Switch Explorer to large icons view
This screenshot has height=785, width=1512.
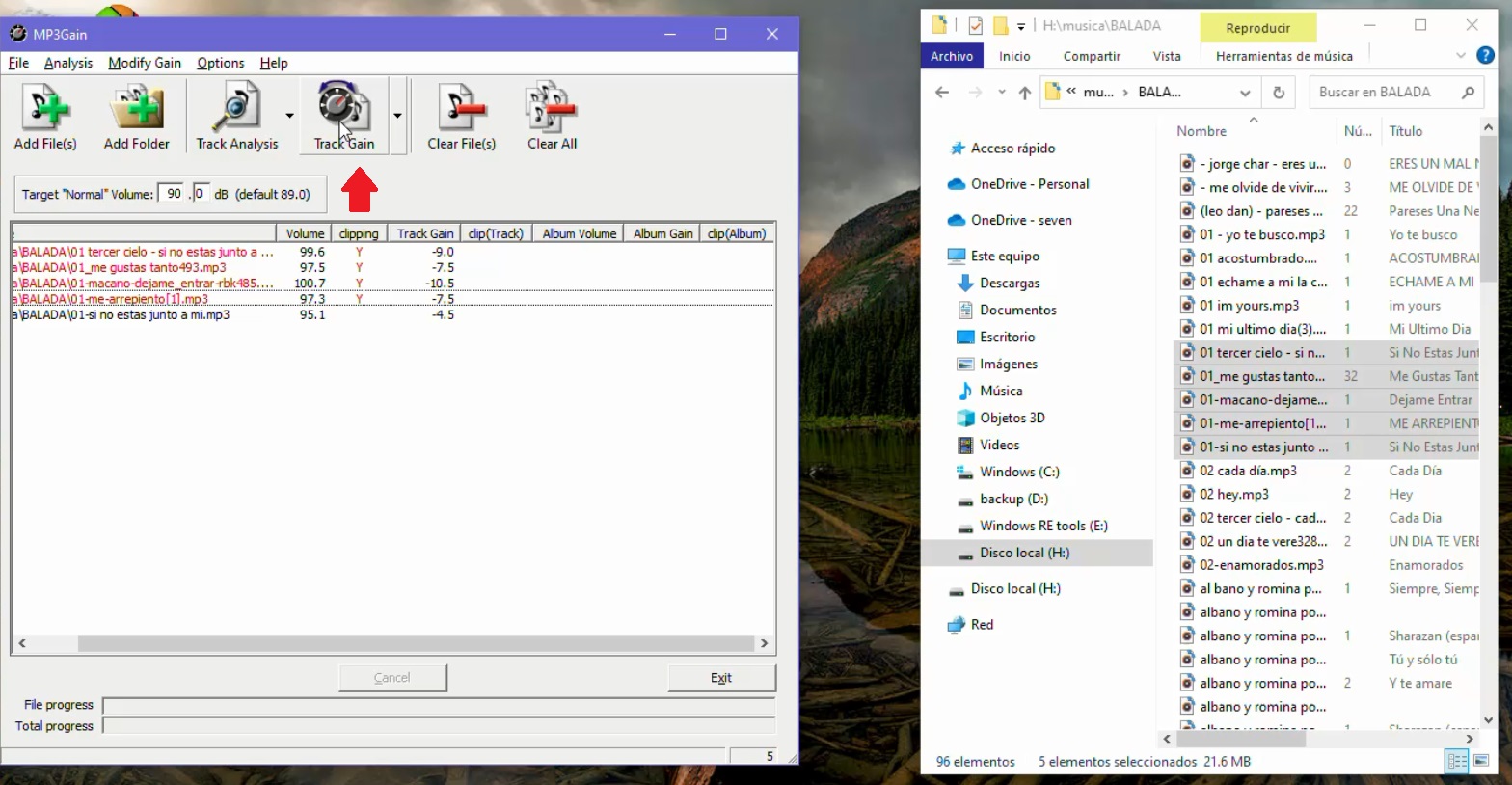point(1480,761)
